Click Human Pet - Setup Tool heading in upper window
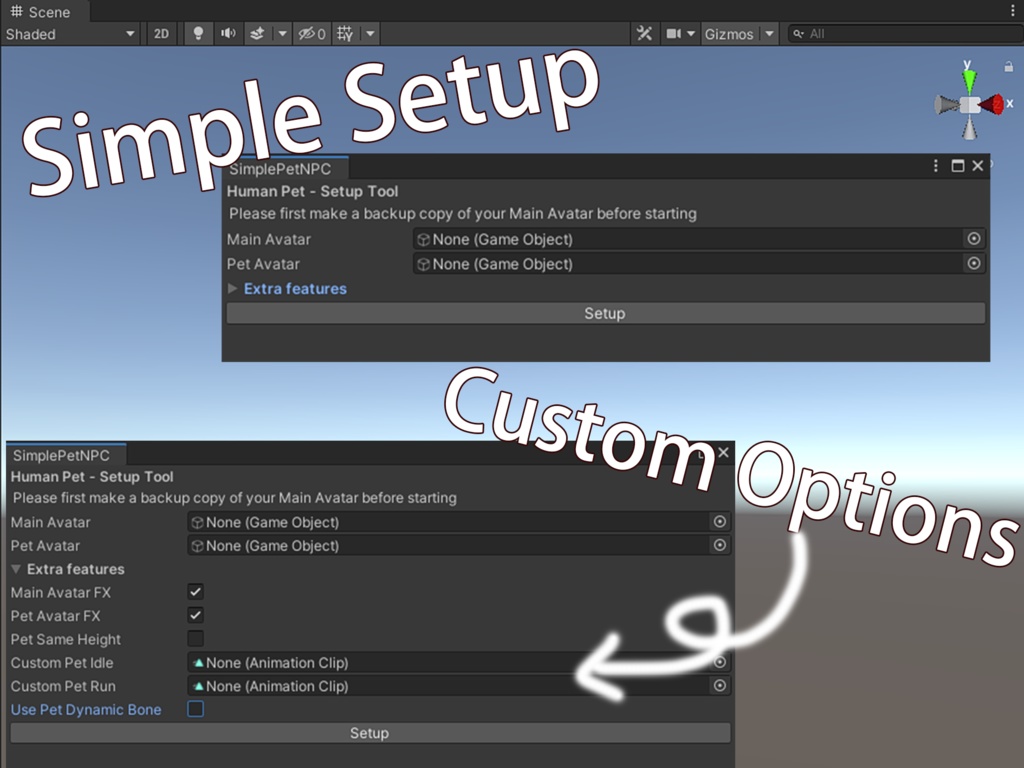 click(x=312, y=191)
